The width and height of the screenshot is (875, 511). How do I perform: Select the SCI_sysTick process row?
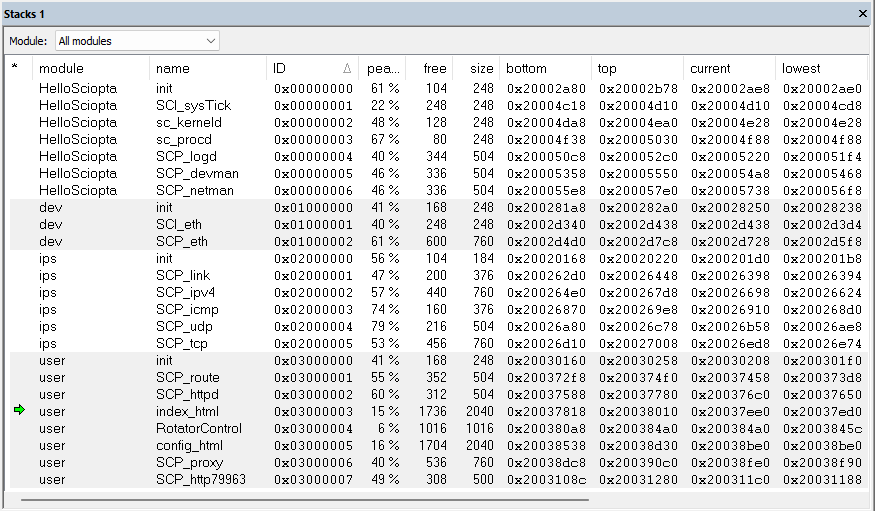(x=193, y=105)
